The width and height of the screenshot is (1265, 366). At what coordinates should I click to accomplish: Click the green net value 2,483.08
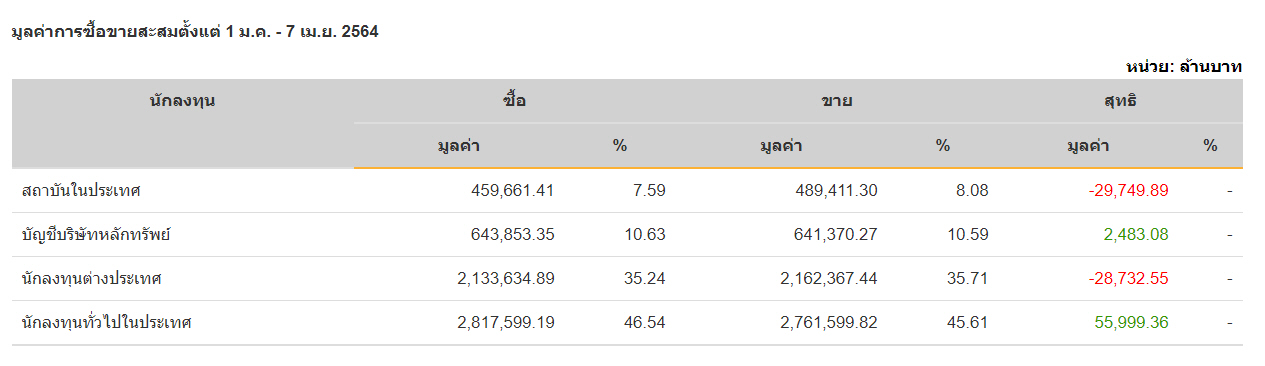pos(1136,235)
